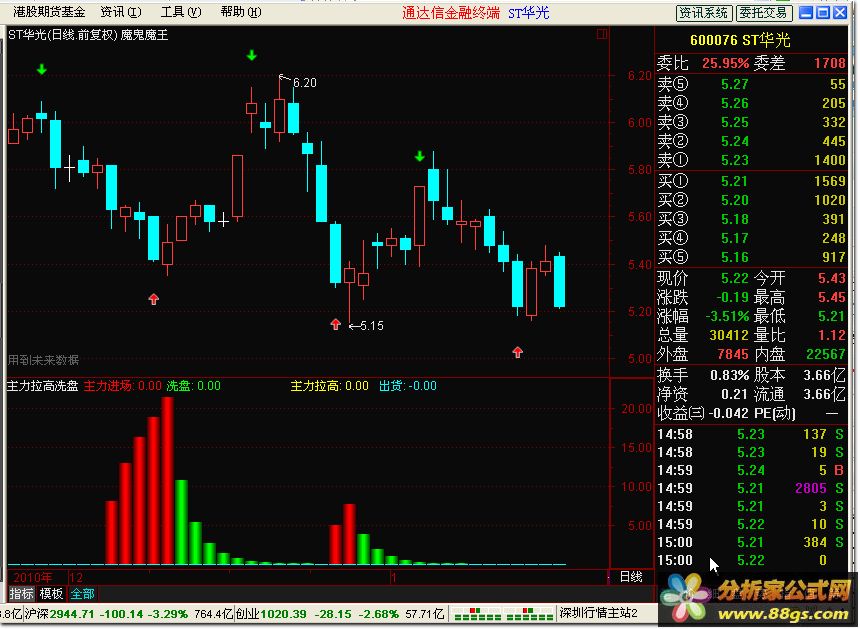Image resolution: width=860 pixels, height=629 pixels.
Task: Select the 卖② 5.24 order row
Action: click(751, 141)
